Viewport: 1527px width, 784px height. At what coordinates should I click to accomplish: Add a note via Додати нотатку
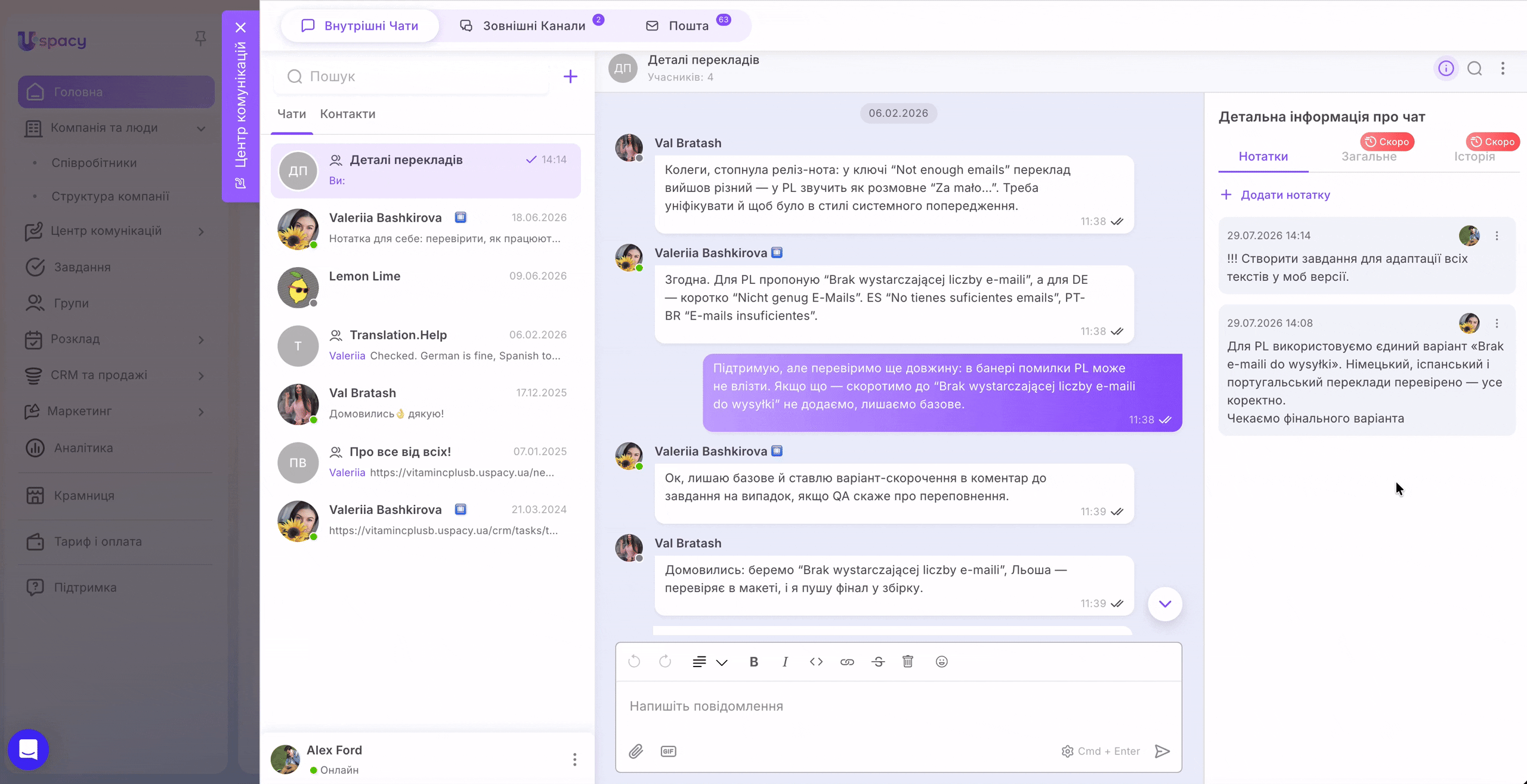pyautogui.click(x=1275, y=195)
